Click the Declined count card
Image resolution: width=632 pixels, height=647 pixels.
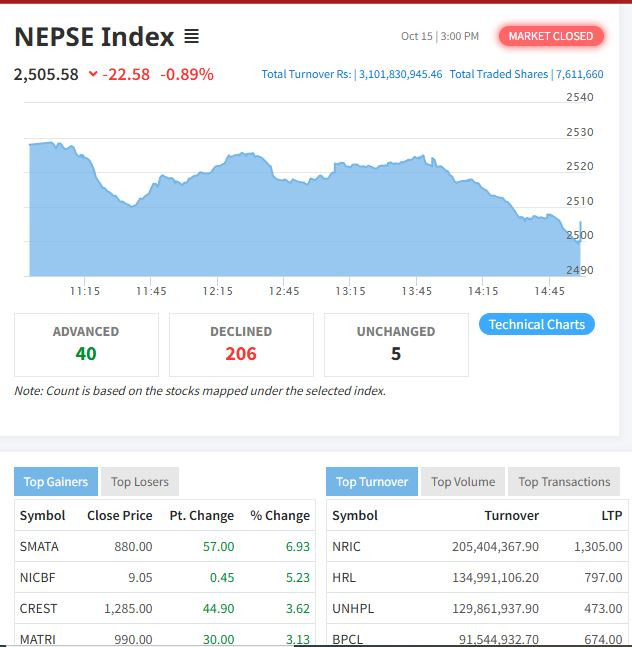click(x=241, y=344)
